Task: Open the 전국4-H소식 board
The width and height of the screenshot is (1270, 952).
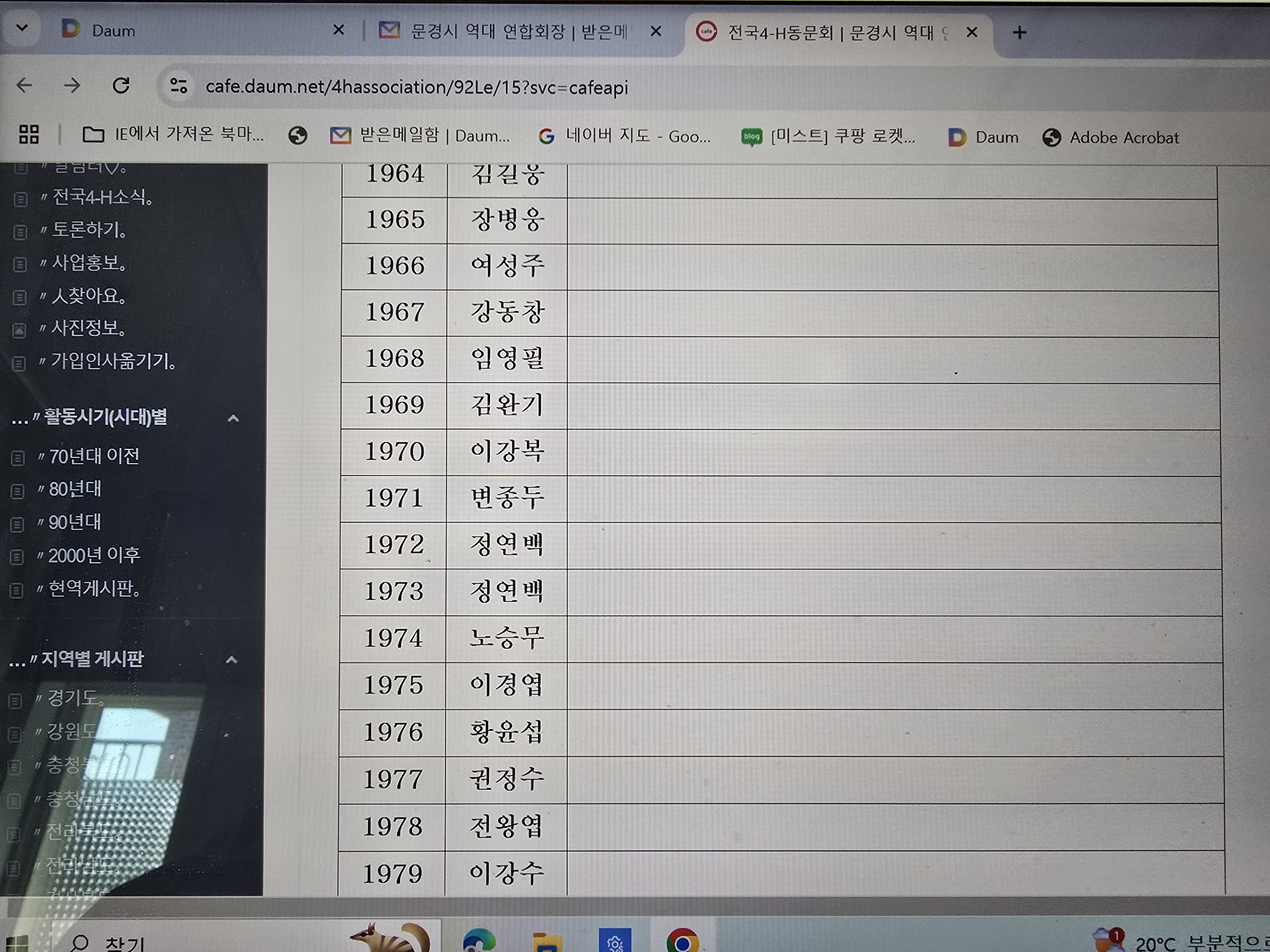Action: click(102, 197)
